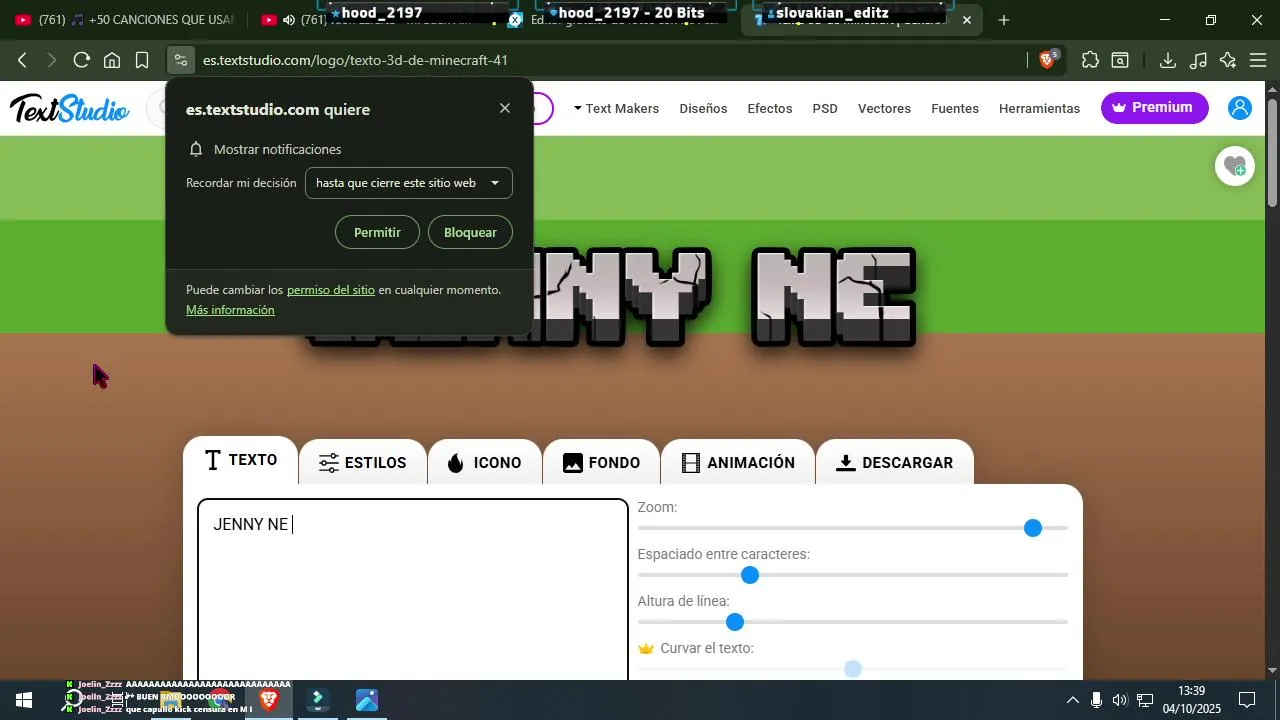Click the 'Mostrar notificaciones' text

coord(277,149)
